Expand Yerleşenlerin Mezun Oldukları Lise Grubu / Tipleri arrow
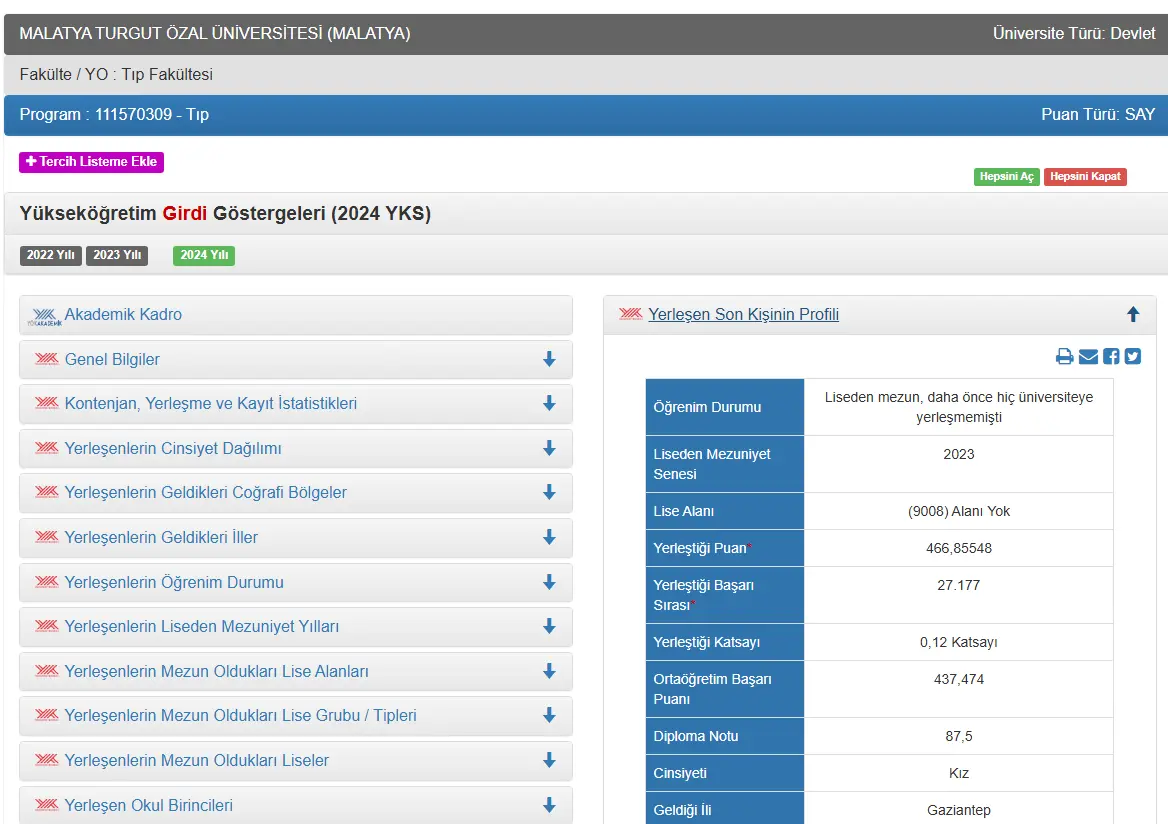Screen dimensions: 1168x824 [x=549, y=715]
